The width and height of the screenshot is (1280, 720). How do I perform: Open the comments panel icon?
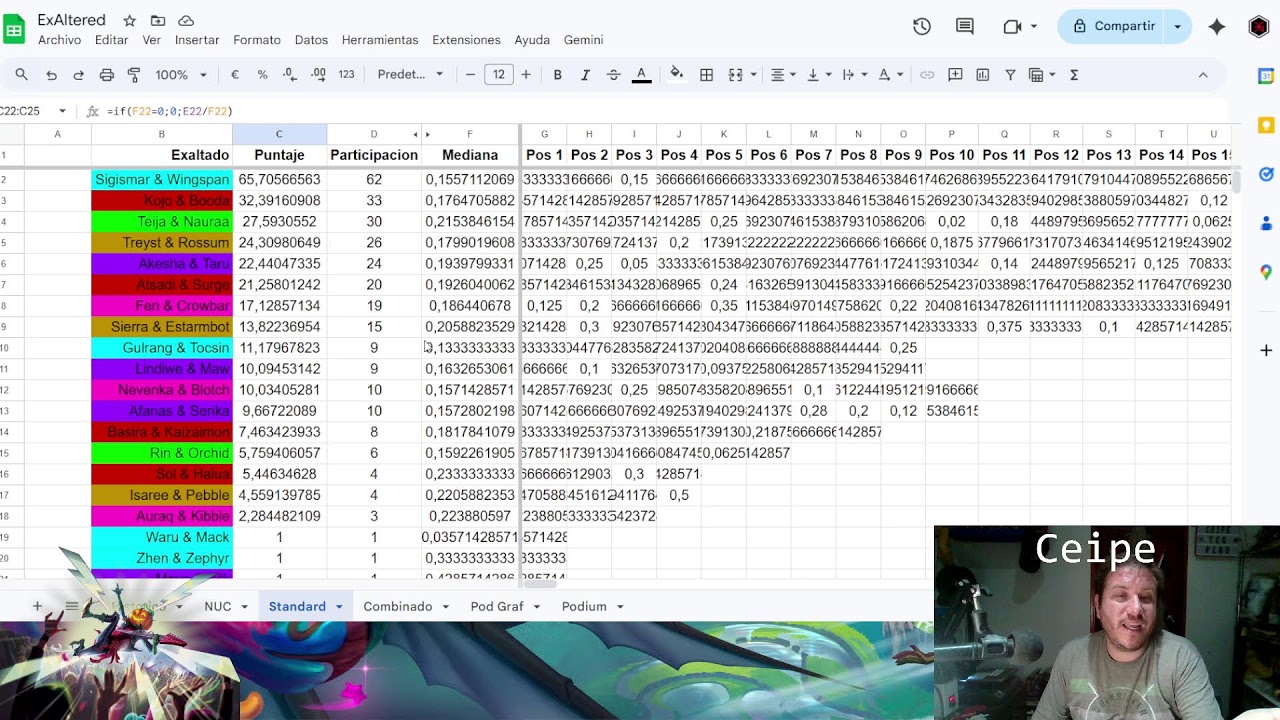(965, 27)
